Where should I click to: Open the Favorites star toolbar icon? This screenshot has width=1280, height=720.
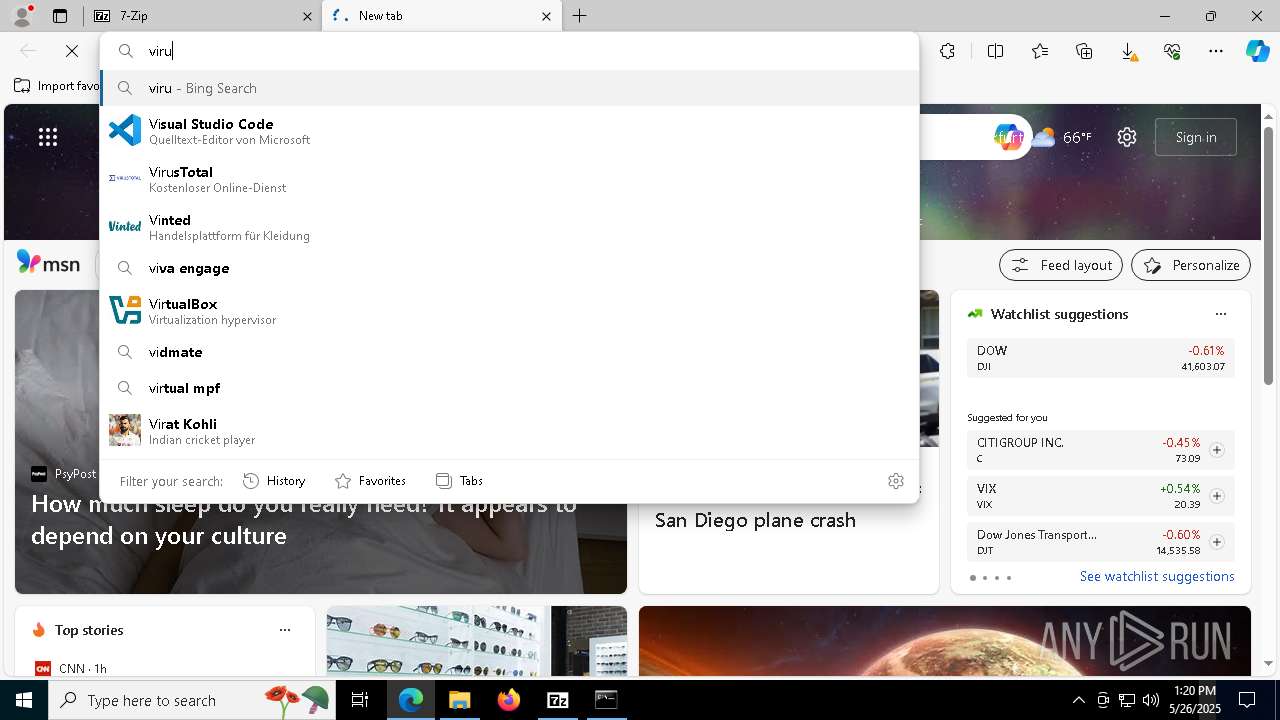tap(1040, 51)
